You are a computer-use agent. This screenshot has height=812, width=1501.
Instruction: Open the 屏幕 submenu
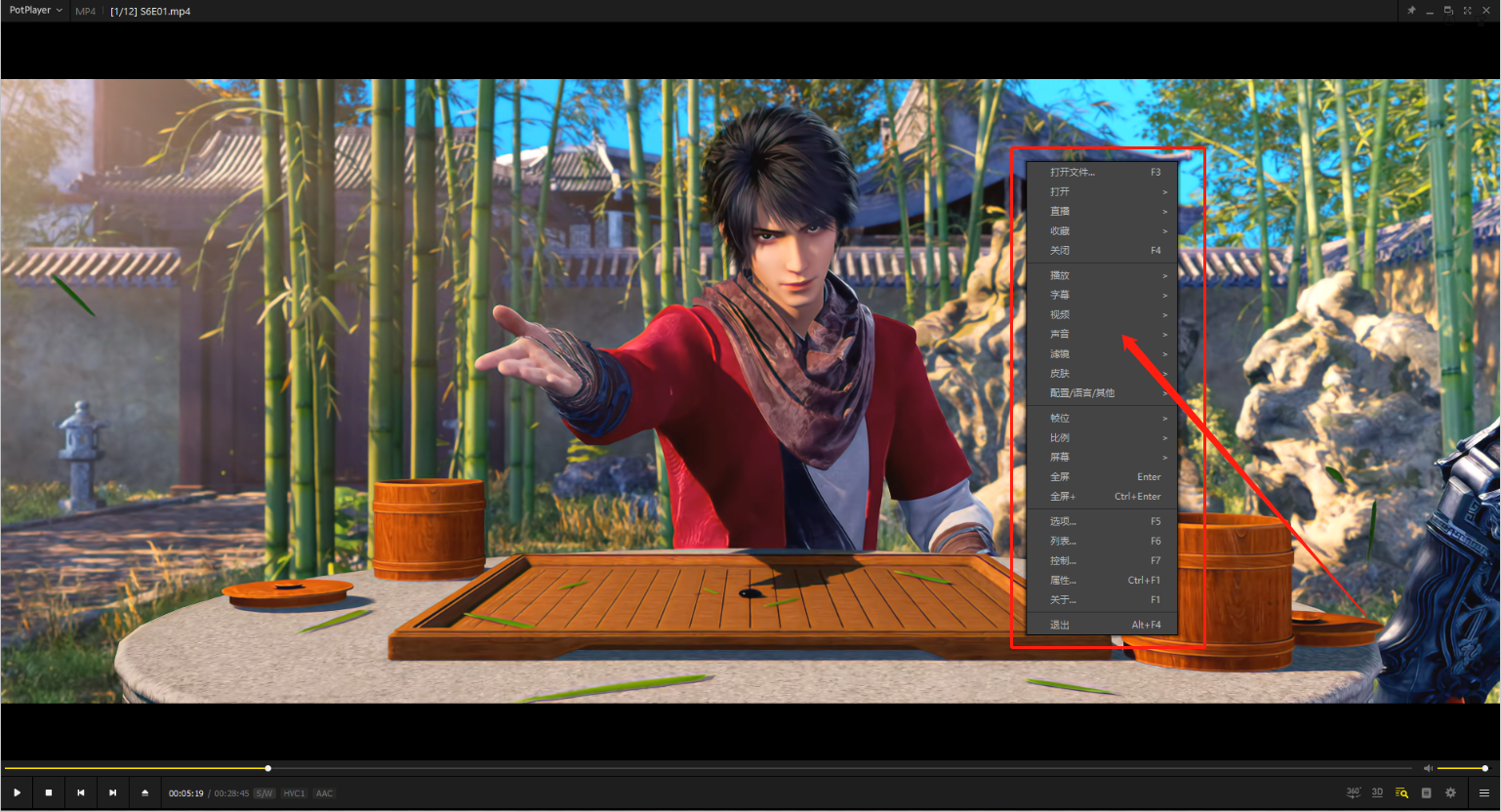(1102, 457)
